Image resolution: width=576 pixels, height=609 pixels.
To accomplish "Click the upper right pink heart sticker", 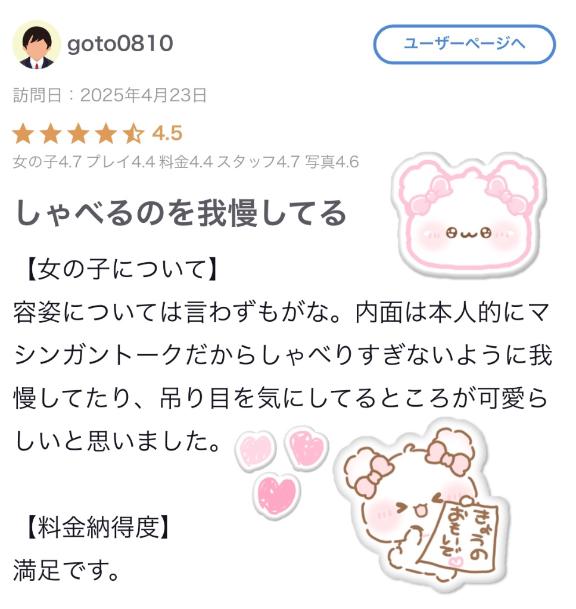I will pos(306,447).
